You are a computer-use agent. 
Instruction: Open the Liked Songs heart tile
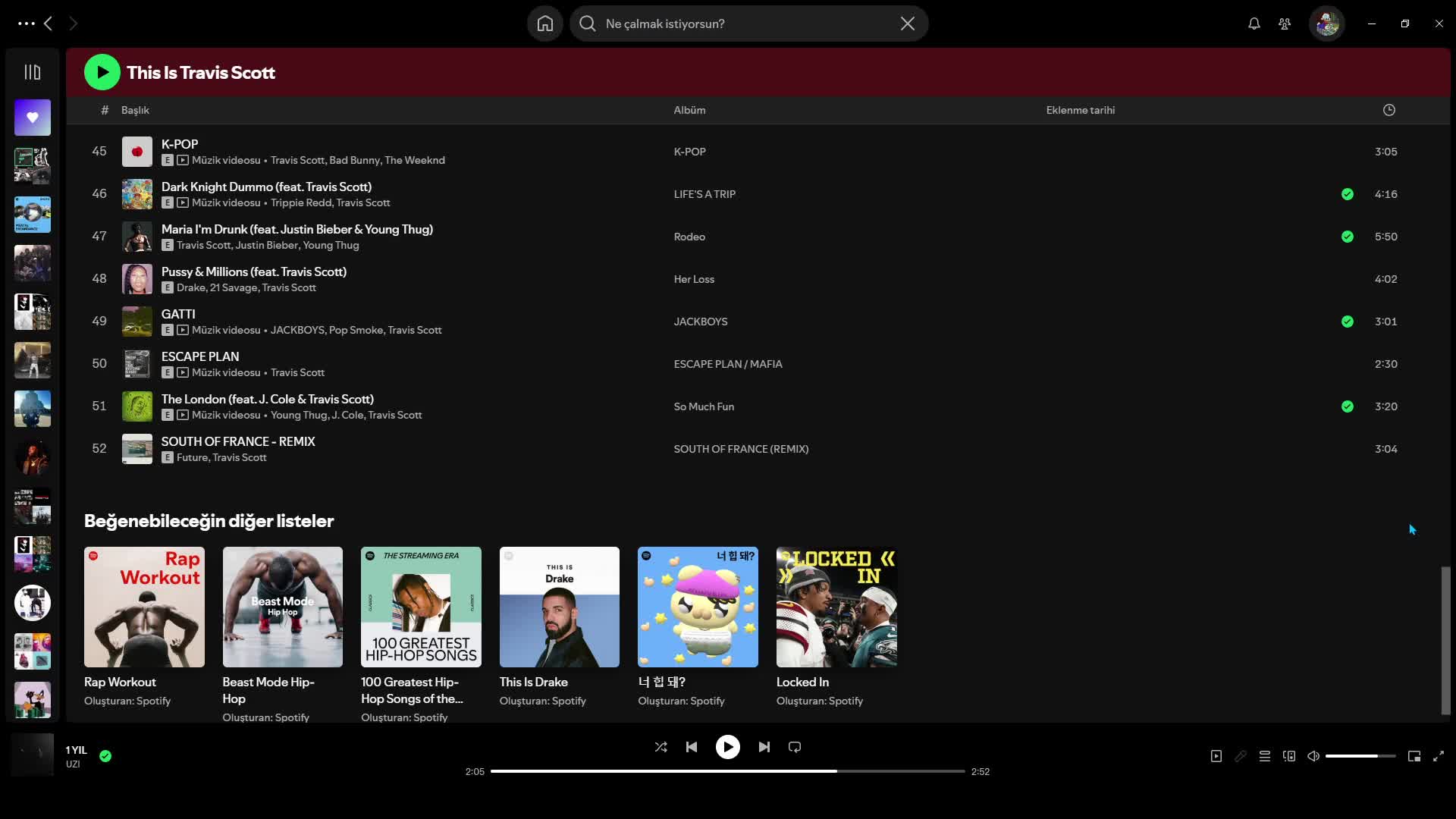(33, 118)
